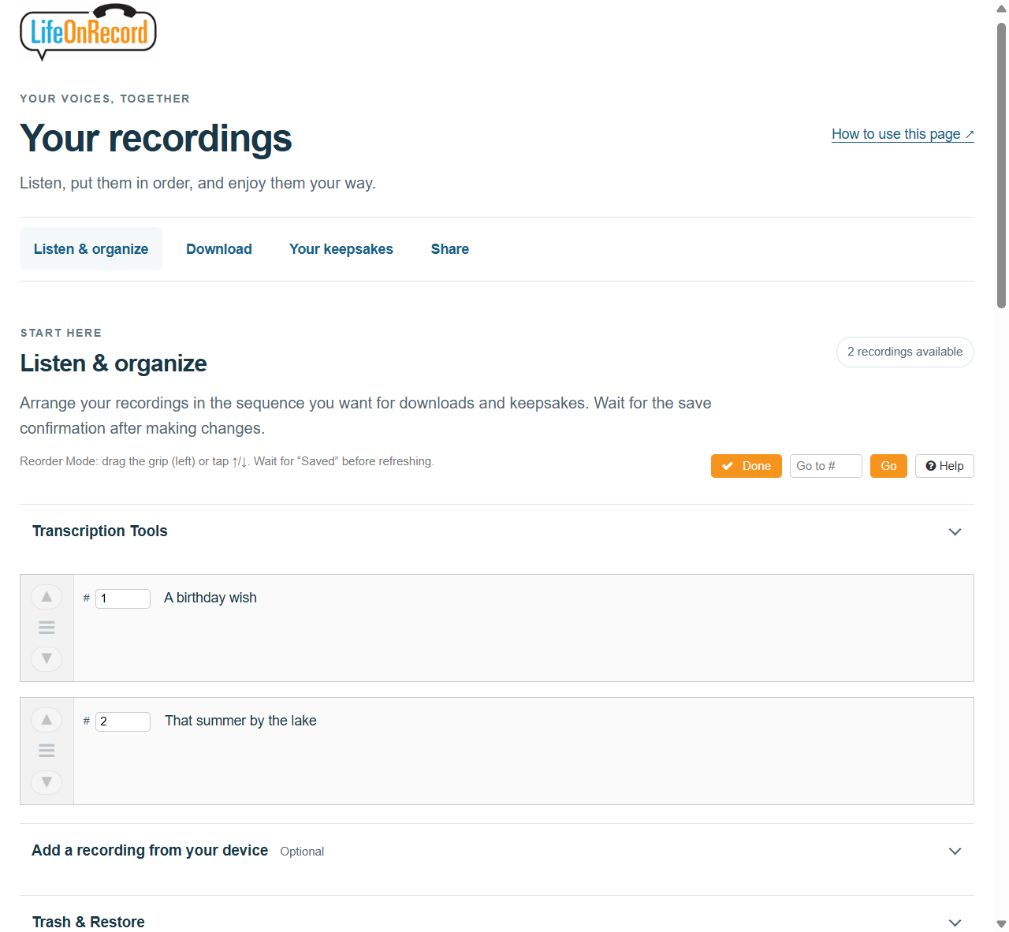Click the orange Go button
Image resolution: width=1009 pixels, height=932 pixels.
pyautogui.click(x=888, y=466)
